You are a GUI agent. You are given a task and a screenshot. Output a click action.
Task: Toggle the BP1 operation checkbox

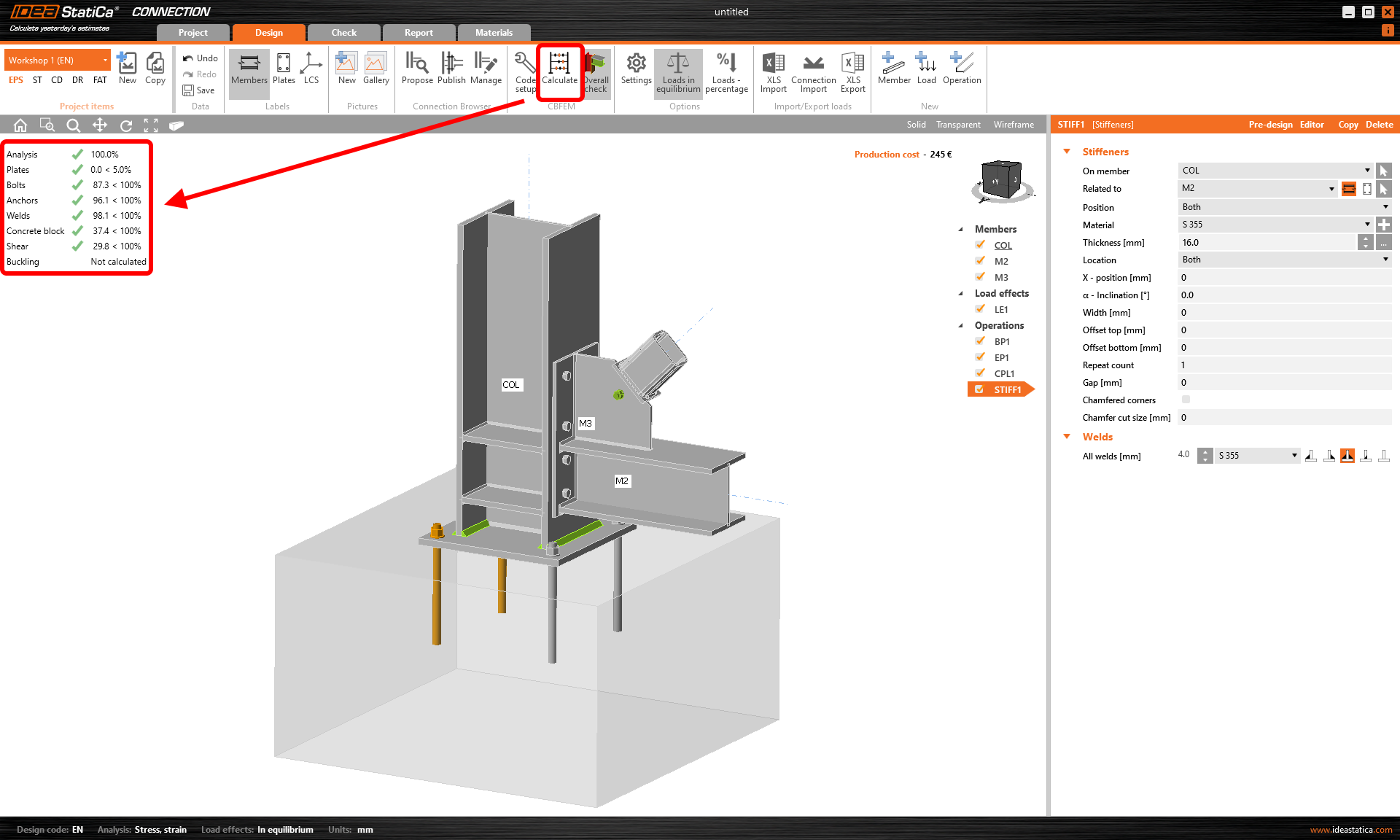point(980,341)
